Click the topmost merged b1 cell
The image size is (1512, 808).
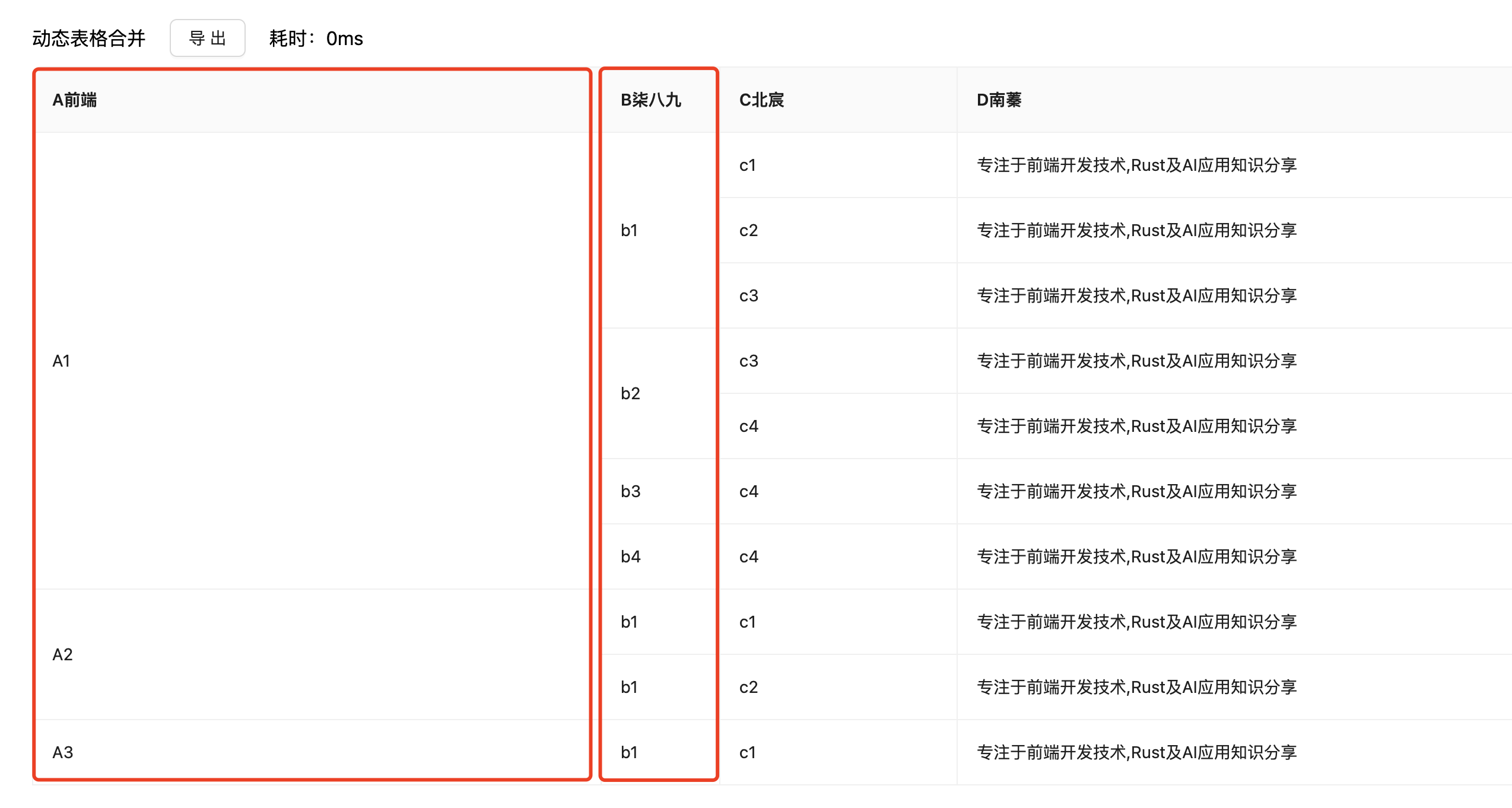coord(629,230)
